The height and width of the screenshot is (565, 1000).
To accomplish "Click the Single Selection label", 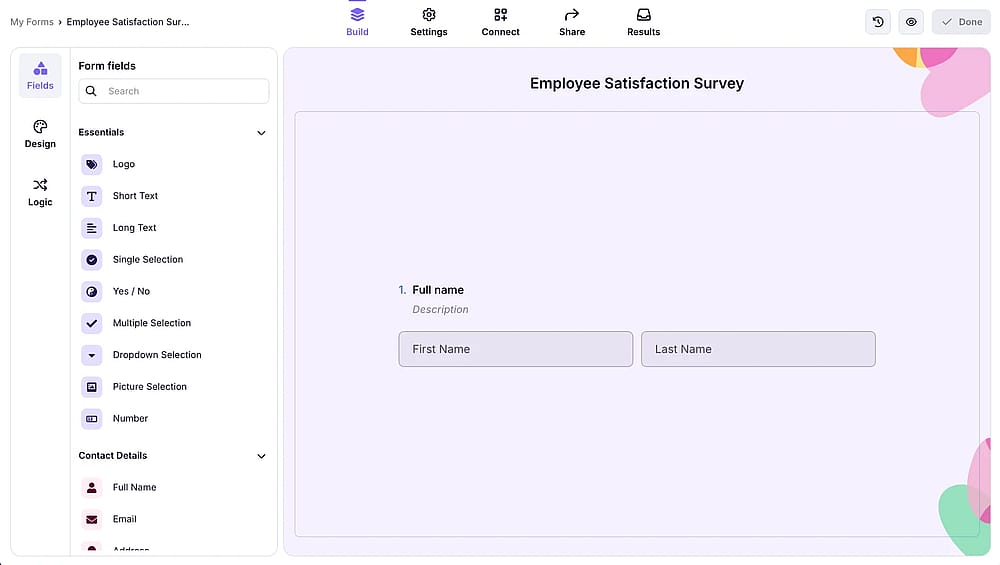I will [148, 260].
